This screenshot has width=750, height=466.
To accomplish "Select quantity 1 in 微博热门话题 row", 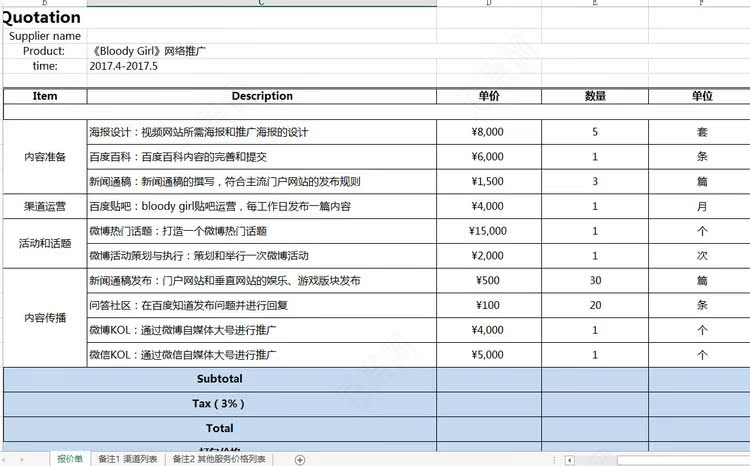I will tap(595, 231).
